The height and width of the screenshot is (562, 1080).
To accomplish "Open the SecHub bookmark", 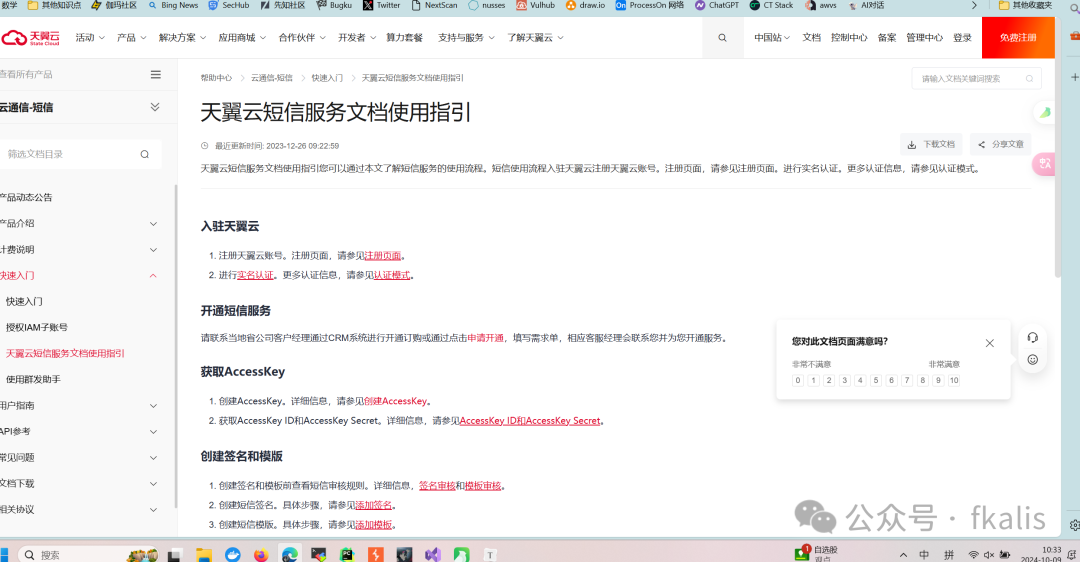I will pos(229,5).
